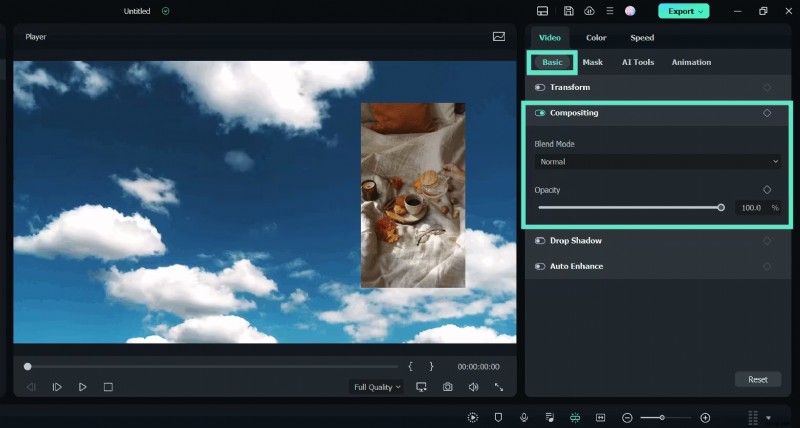Click the save project icon
This screenshot has height=428, width=800.
point(569,11)
